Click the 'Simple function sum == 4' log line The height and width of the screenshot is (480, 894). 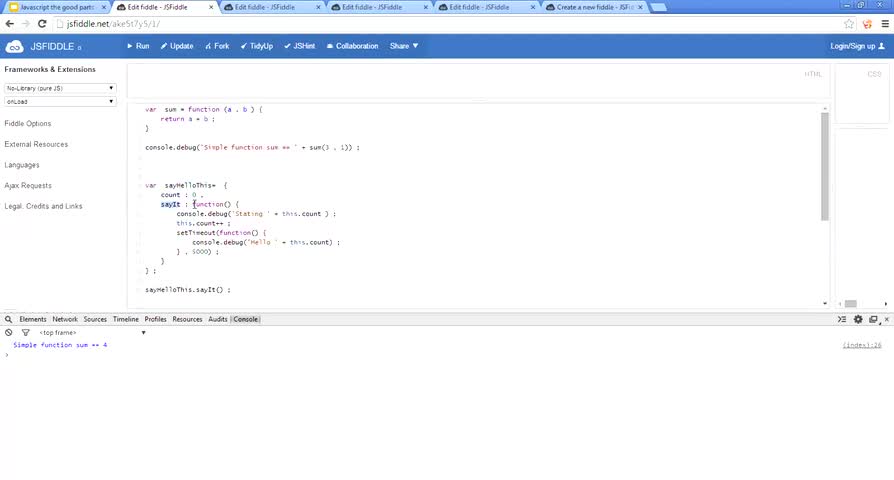pyautogui.click(x=60, y=345)
